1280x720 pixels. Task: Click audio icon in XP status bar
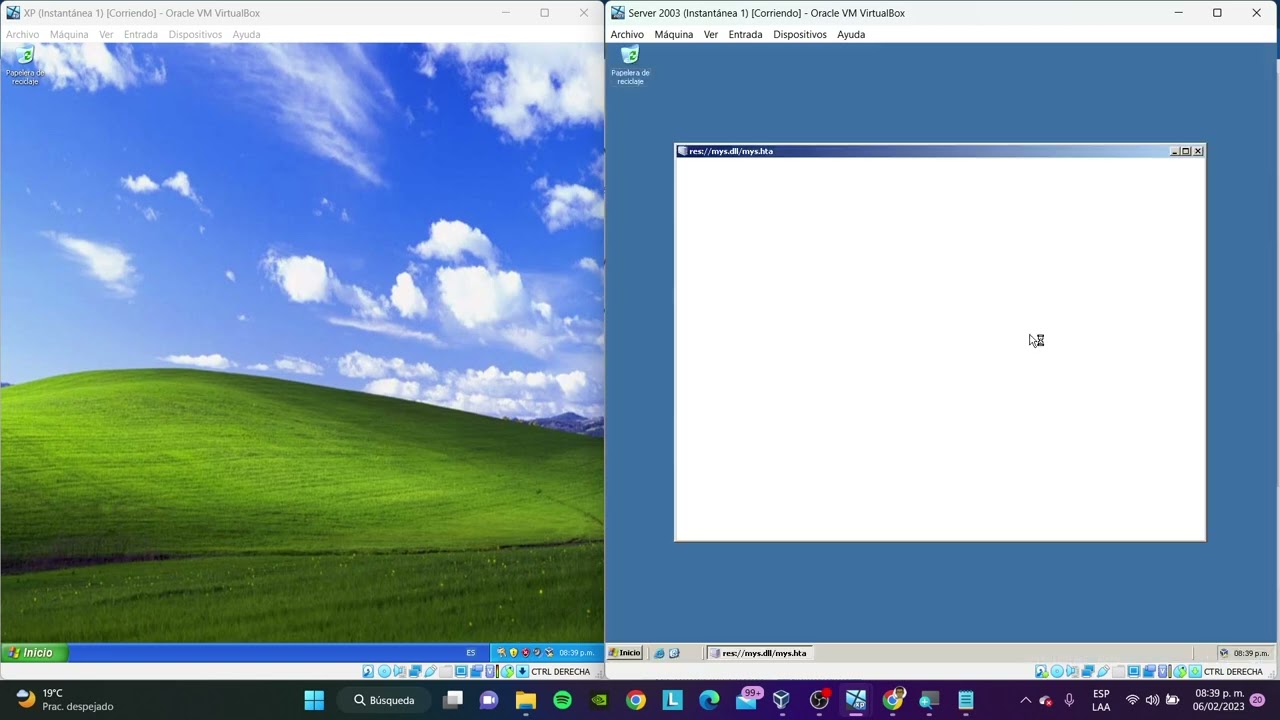[x=400, y=672]
